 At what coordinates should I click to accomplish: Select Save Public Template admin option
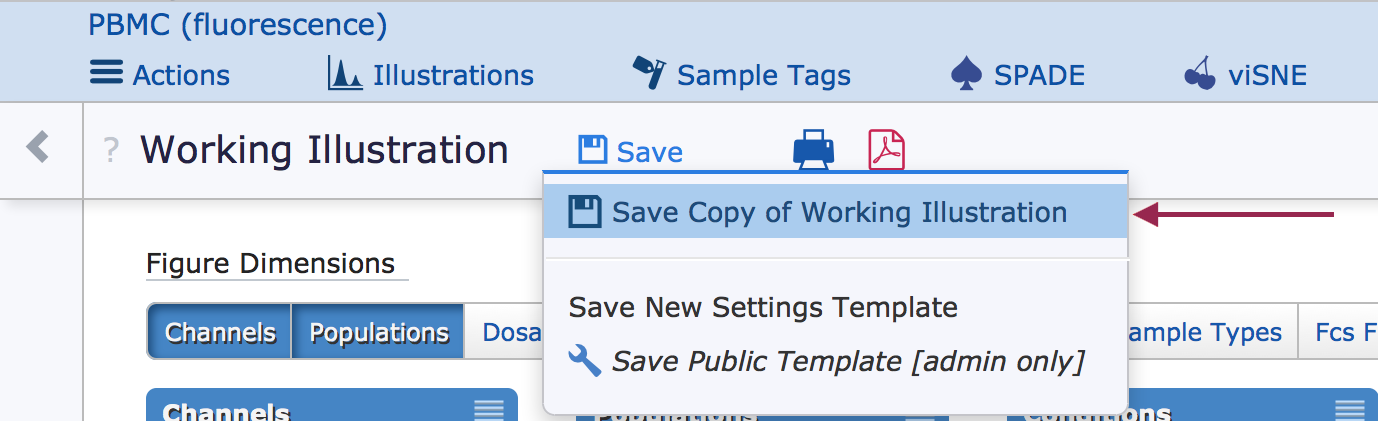826,361
